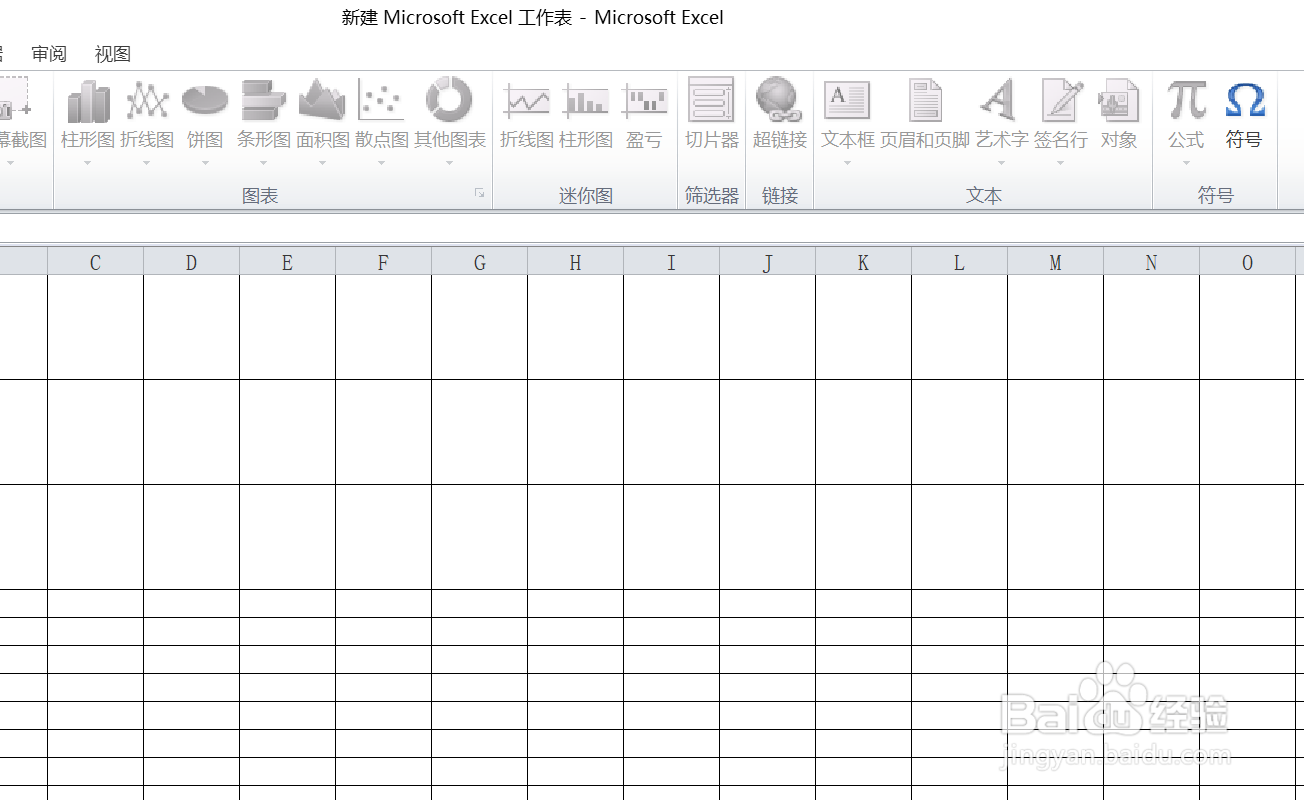Select column F header
1304x800 pixels.
pyautogui.click(x=384, y=262)
